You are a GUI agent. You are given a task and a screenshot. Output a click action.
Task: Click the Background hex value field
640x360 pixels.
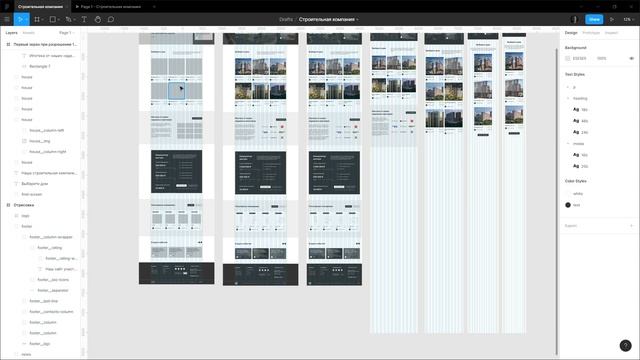(579, 58)
